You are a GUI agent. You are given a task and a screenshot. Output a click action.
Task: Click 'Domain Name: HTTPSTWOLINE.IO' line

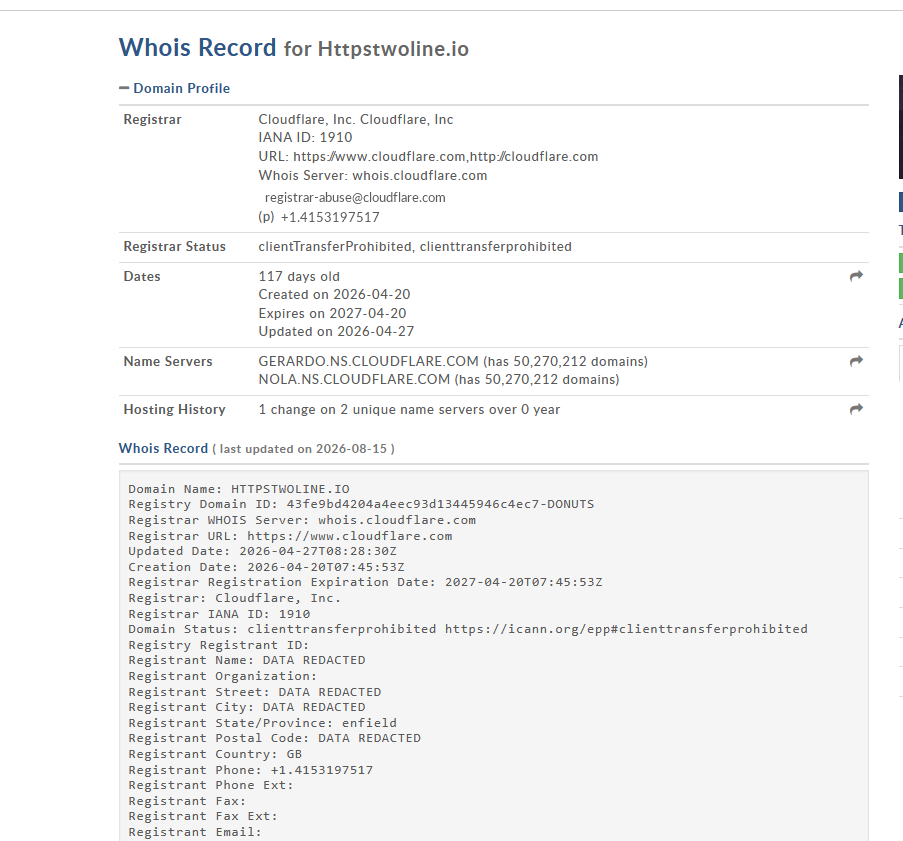click(x=238, y=489)
